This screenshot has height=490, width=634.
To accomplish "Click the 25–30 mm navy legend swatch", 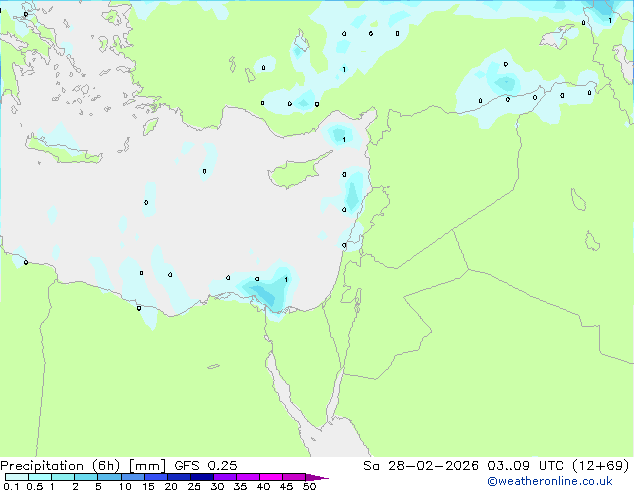I will tap(201, 477).
